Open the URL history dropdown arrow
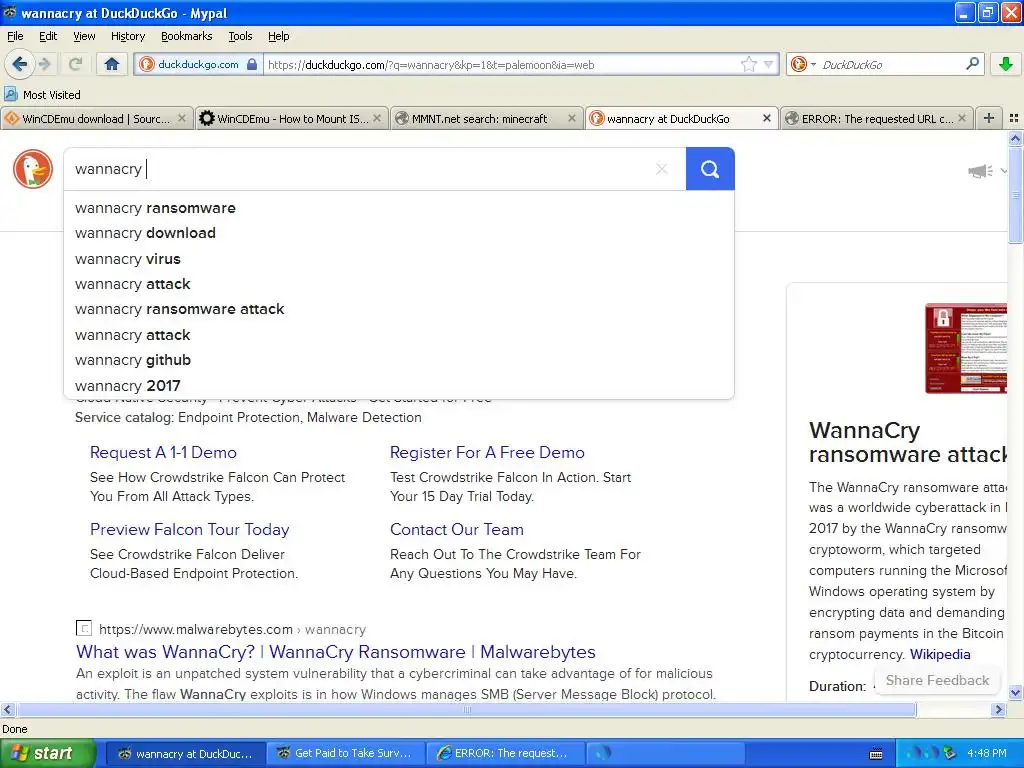1024x768 pixels. pyautogui.click(x=769, y=64)
